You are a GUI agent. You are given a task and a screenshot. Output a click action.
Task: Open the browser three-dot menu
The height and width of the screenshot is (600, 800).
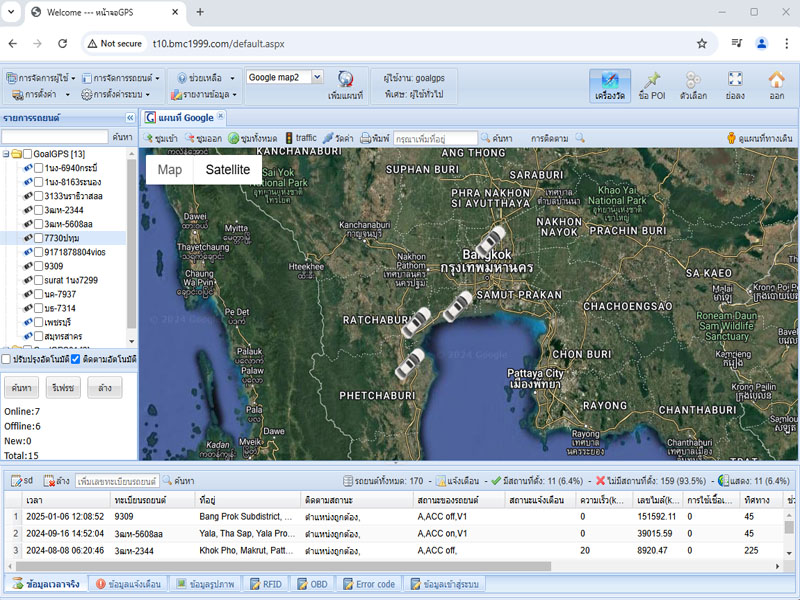(x=786, y=44)
